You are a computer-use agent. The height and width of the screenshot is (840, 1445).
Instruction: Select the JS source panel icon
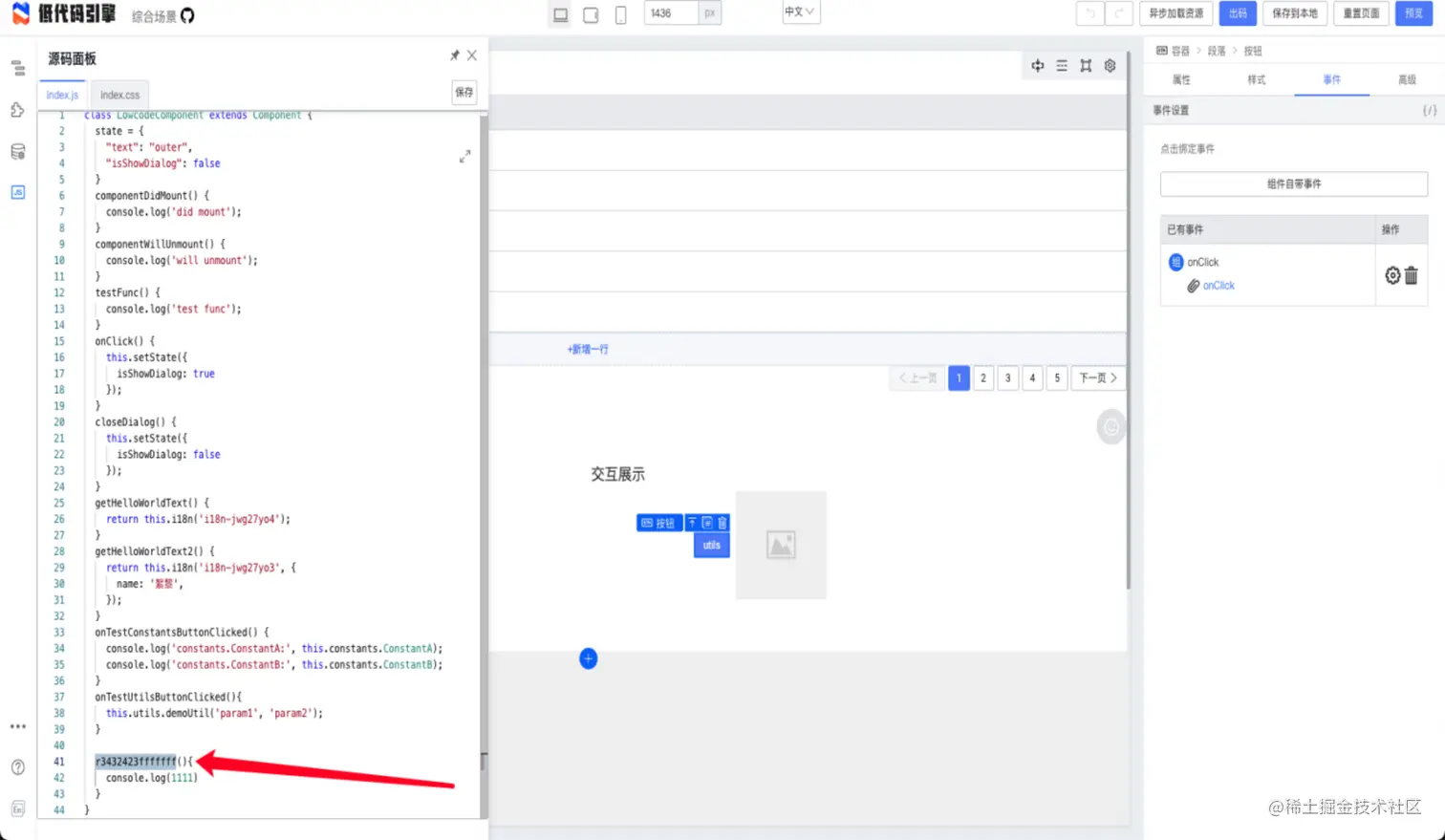[18, 192]
